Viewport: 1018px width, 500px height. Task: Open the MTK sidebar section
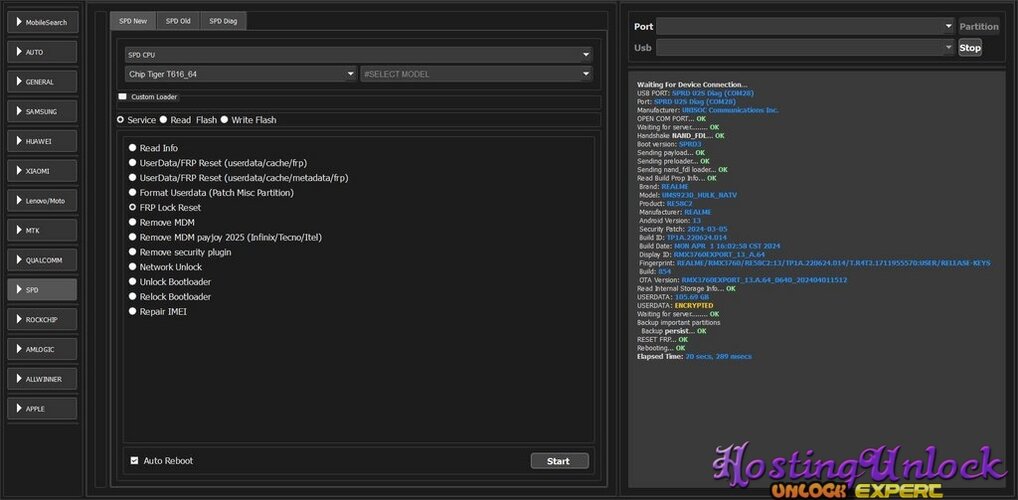[42, 230]
